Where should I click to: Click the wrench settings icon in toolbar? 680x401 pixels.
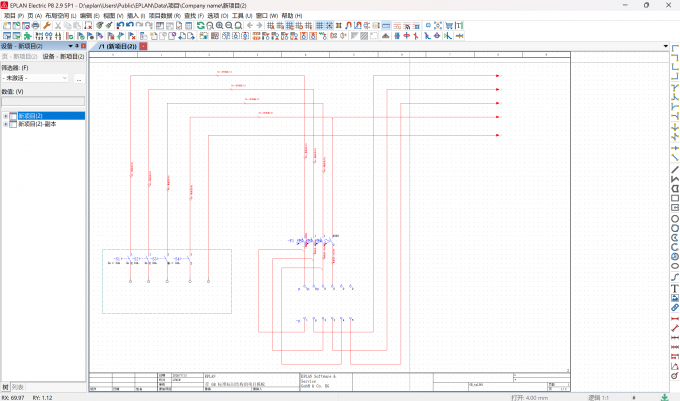click(46, 26)
